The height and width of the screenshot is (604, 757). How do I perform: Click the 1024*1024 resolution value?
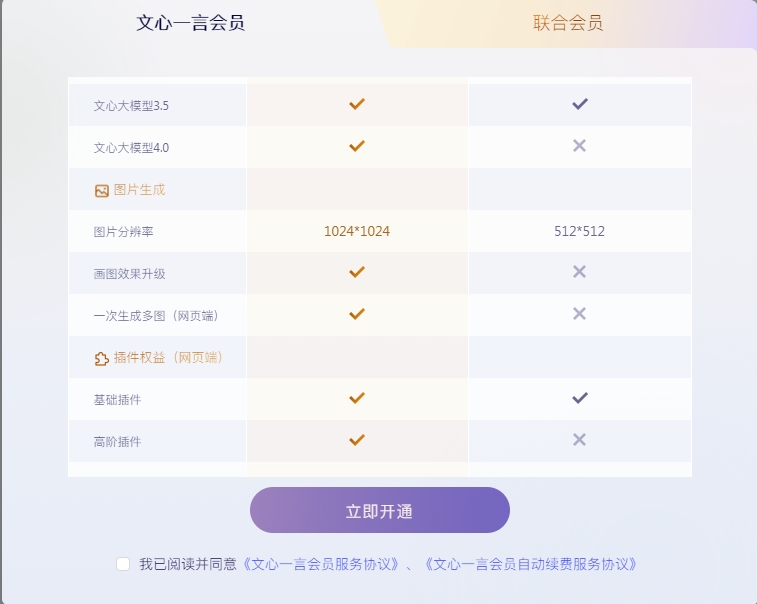coord(357,231)
